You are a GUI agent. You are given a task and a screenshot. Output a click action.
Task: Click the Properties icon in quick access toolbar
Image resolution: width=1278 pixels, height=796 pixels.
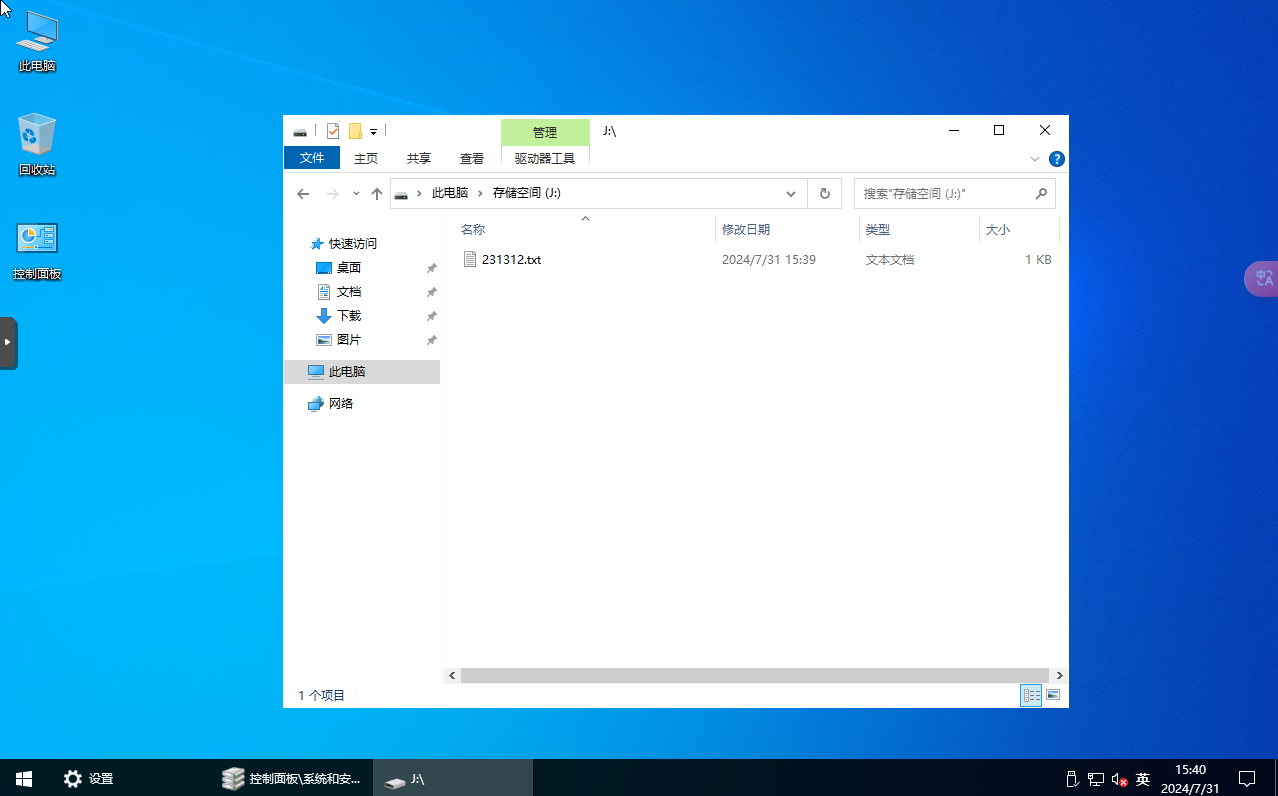tap(333, 131)
